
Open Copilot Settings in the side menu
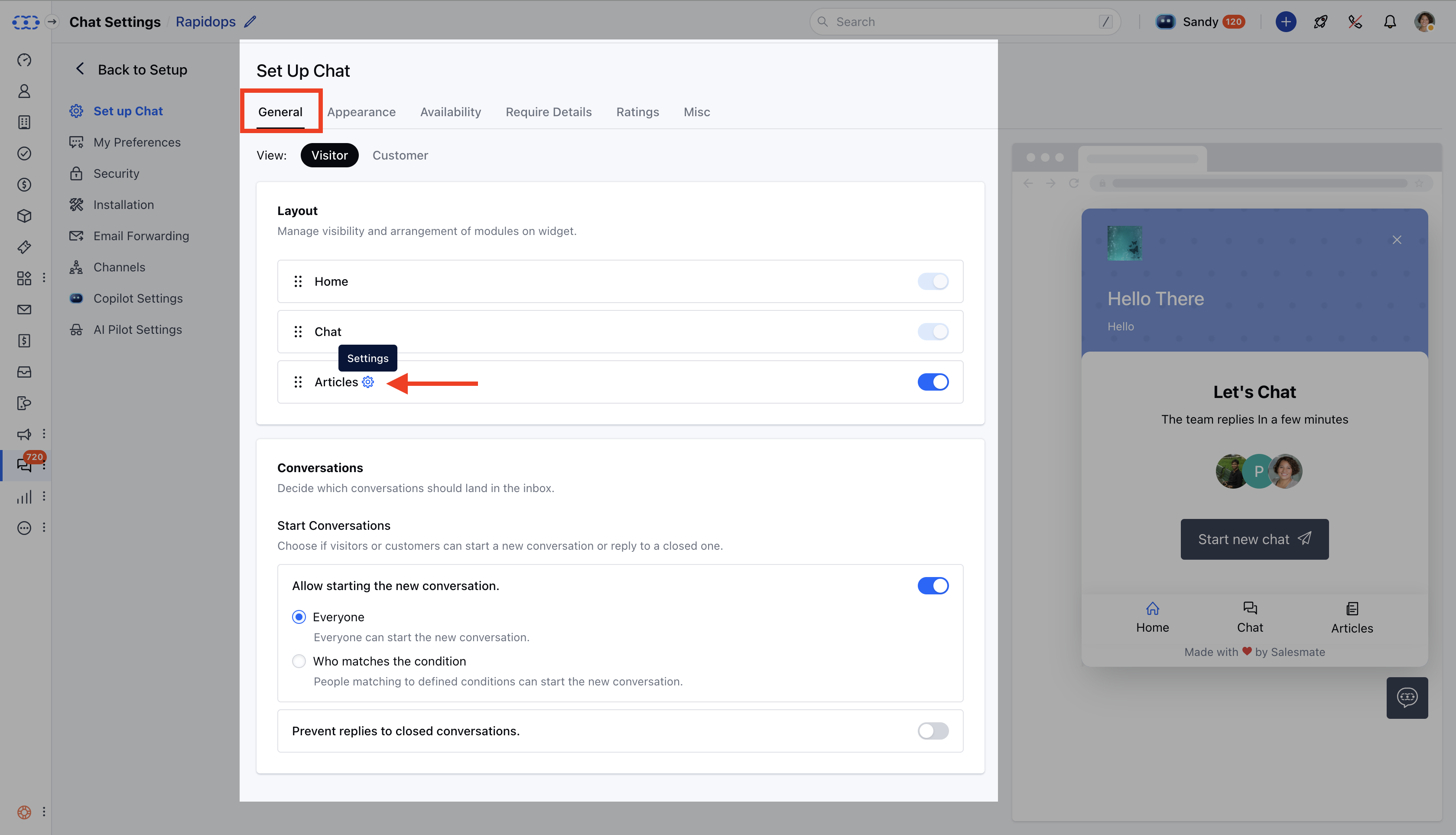[x=137, y=298]
